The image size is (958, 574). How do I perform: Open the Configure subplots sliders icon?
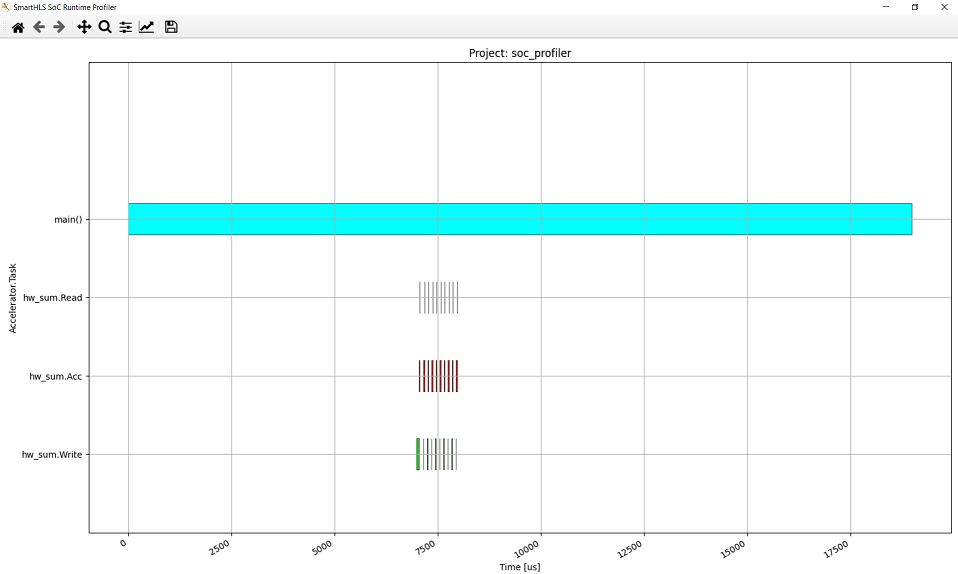[125, 27]
